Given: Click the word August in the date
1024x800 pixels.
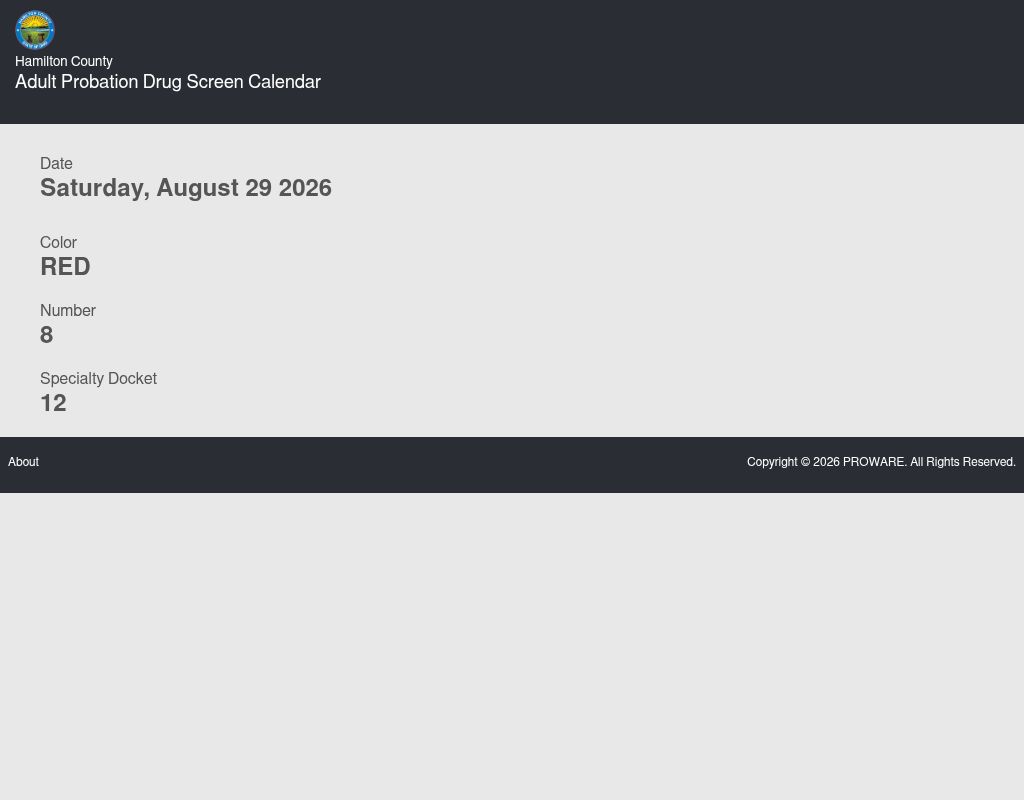Looking at the screenshot, I should click(x=198, y=188).
